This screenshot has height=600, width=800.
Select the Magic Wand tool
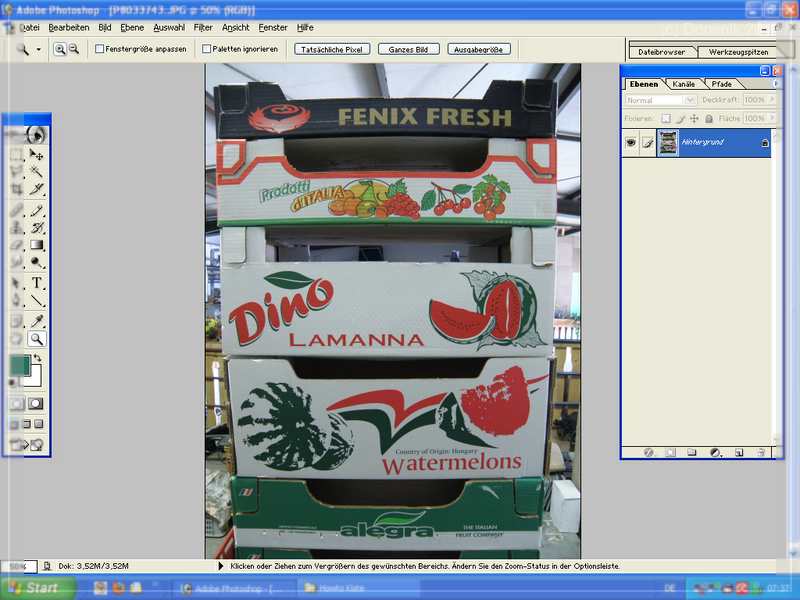click(x=36, y=171)
